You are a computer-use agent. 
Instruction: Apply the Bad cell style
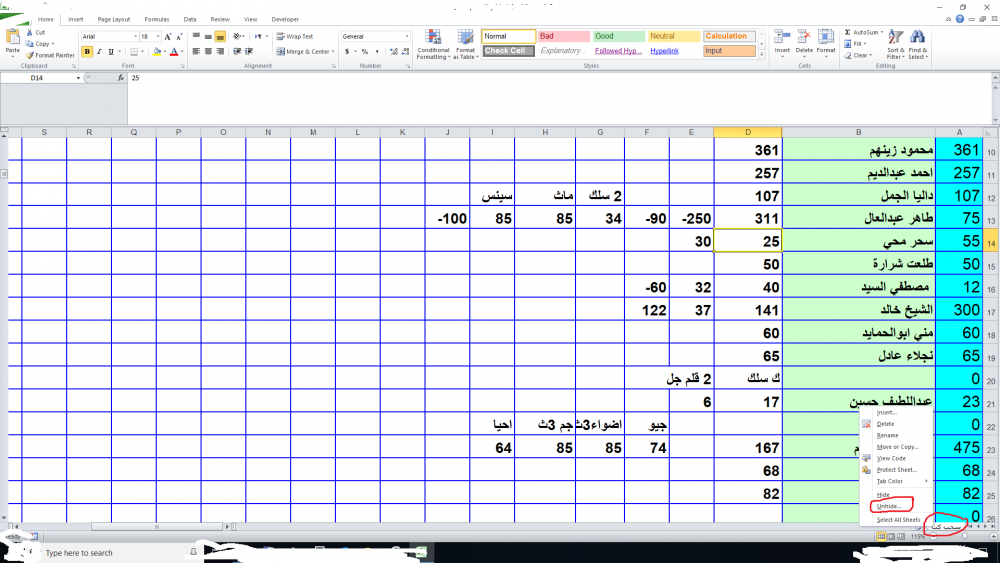[x=564, y=36]
